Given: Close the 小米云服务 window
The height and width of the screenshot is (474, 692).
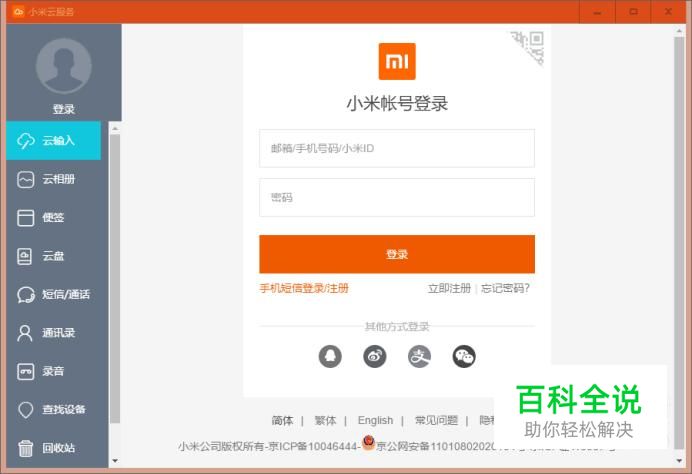Looking at the screenshot, I should click(669, 12).
